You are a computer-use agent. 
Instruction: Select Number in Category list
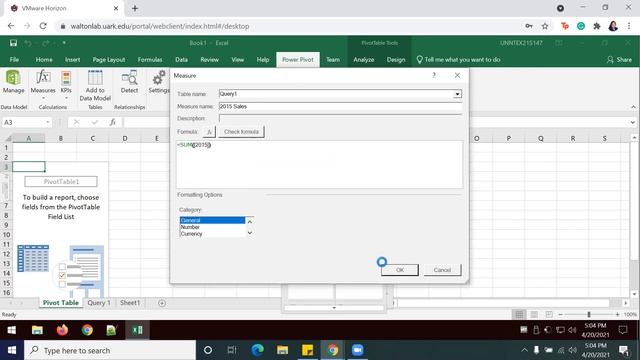[212, 227]
